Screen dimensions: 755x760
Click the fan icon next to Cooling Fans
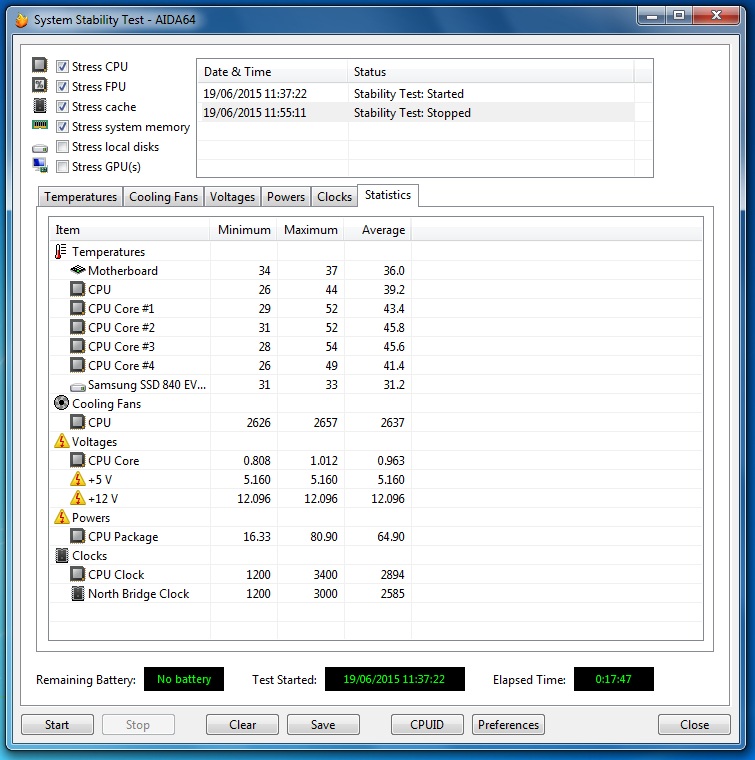point(61,404)
